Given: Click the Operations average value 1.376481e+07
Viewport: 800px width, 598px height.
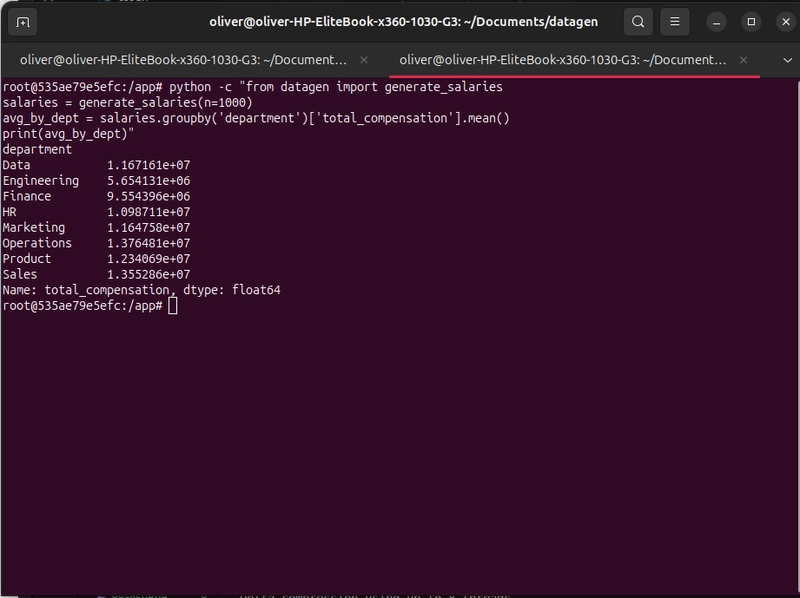Looking at the screenshot, I should (x=148, y=243).
